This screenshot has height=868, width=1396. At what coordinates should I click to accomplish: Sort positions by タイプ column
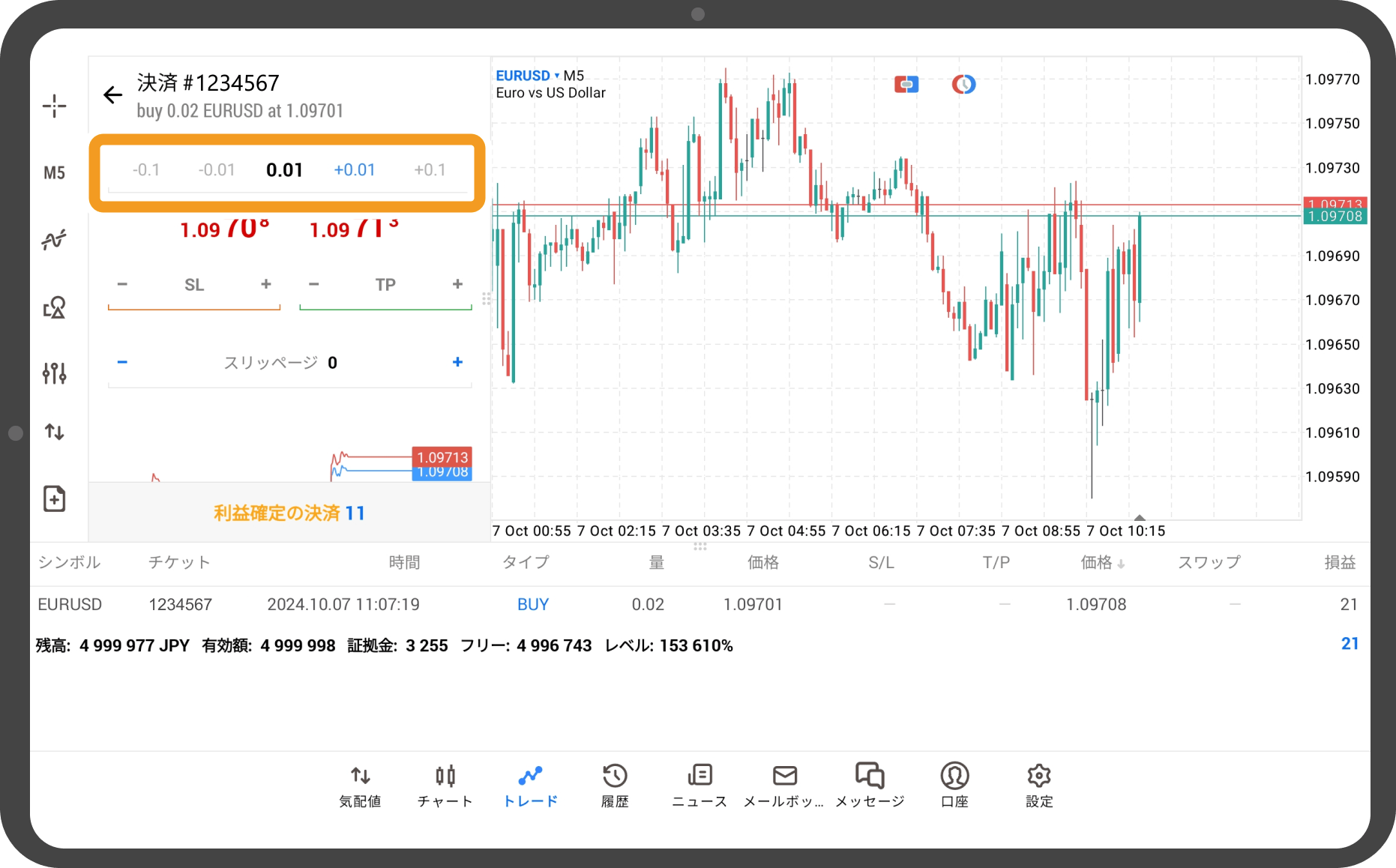coord(526,562)
